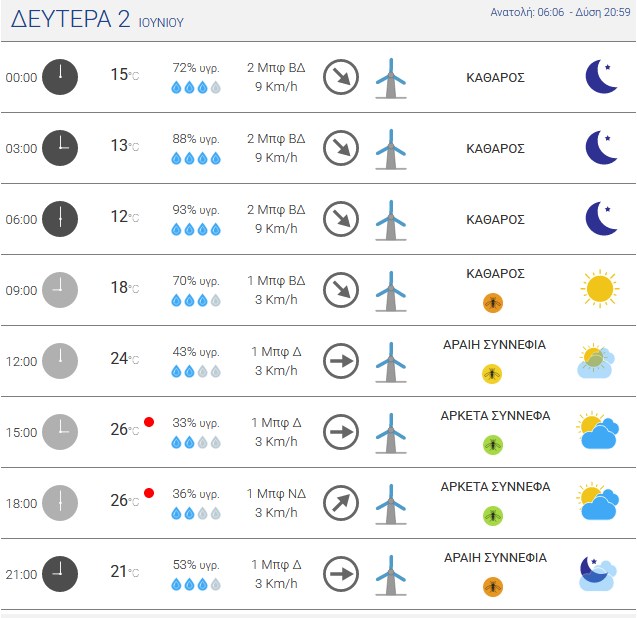Click the sun icon in the 09:00 row
The image size is (637, 618).
600,289
